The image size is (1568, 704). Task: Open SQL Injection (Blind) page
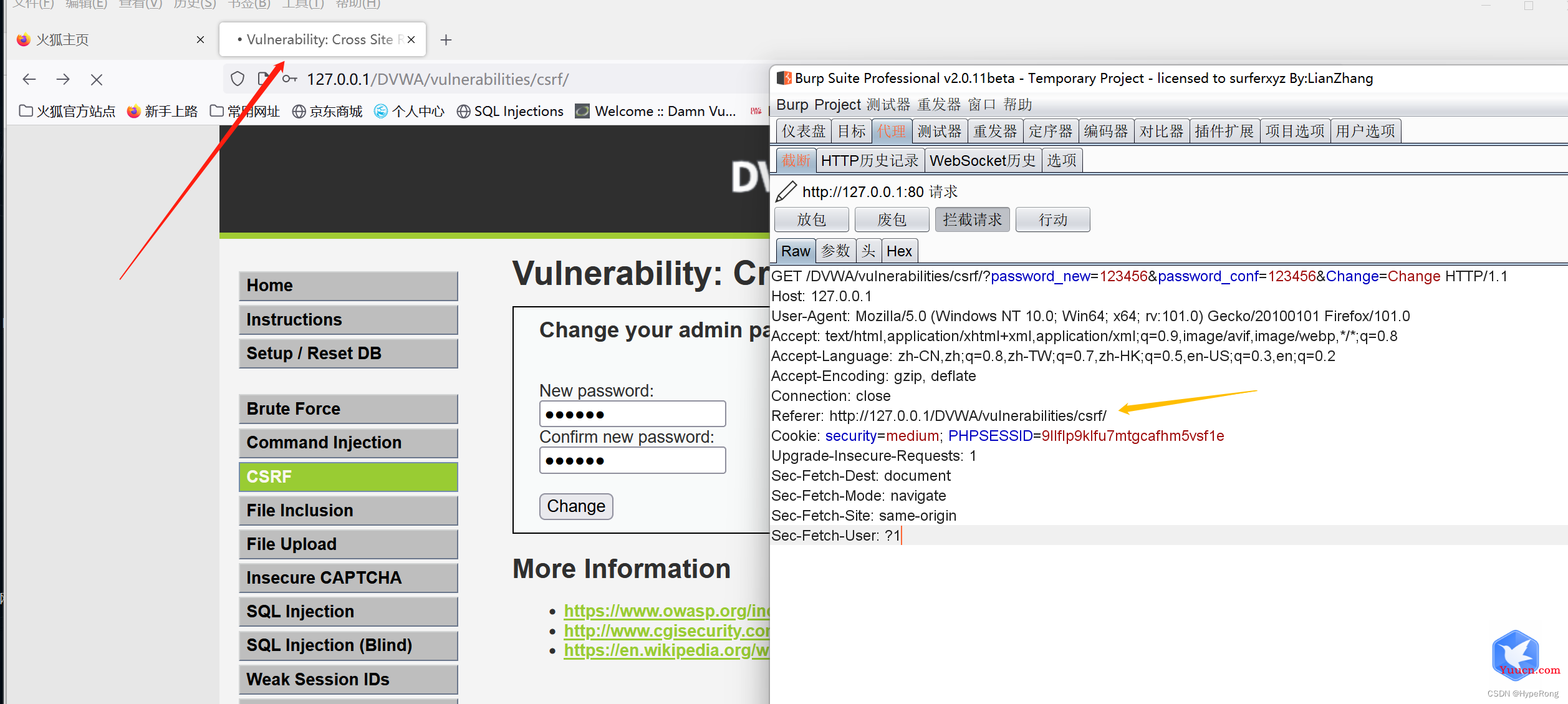pos(349,645)
